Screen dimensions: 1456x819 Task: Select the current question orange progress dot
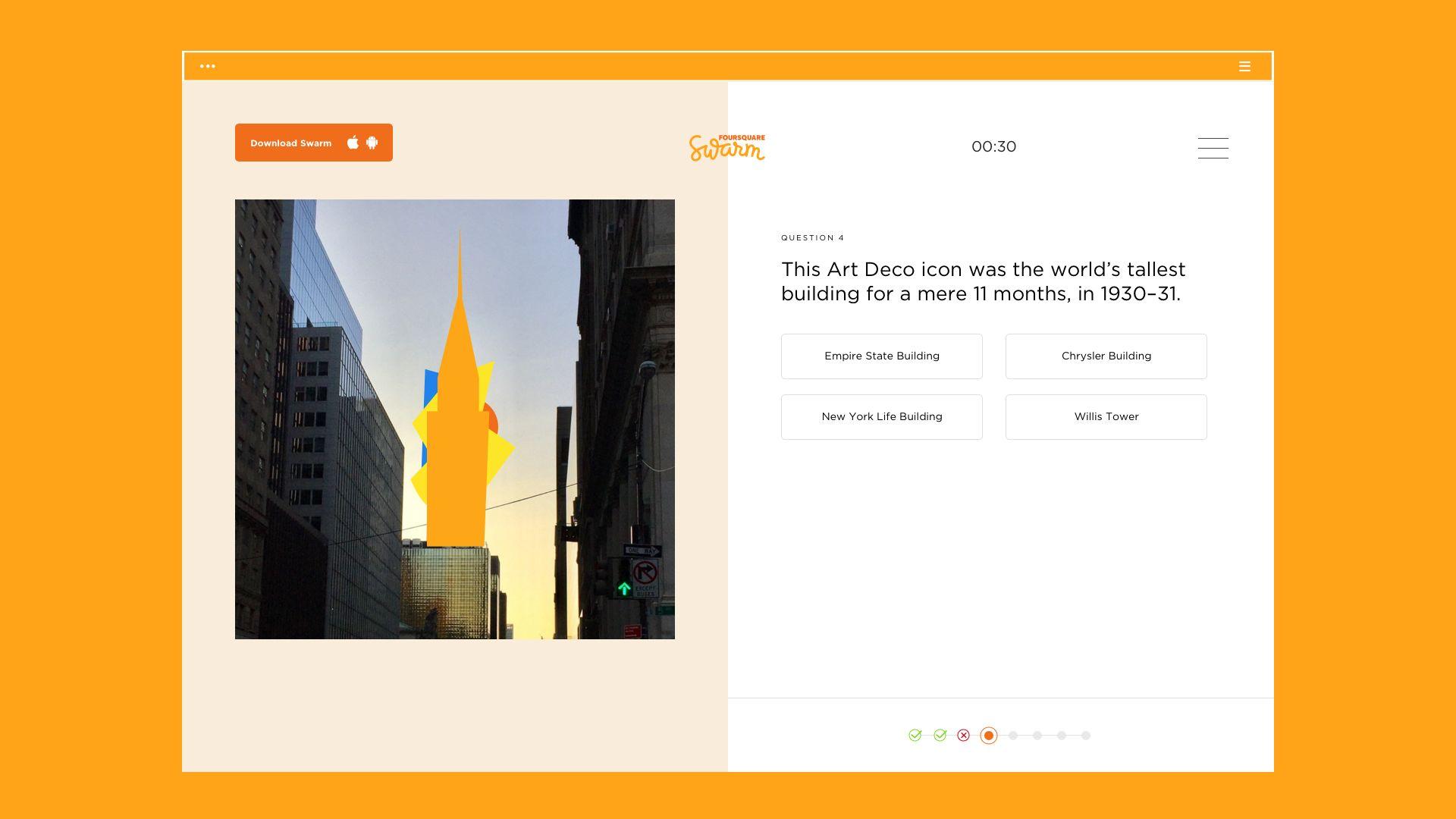(x=988, y=736)
